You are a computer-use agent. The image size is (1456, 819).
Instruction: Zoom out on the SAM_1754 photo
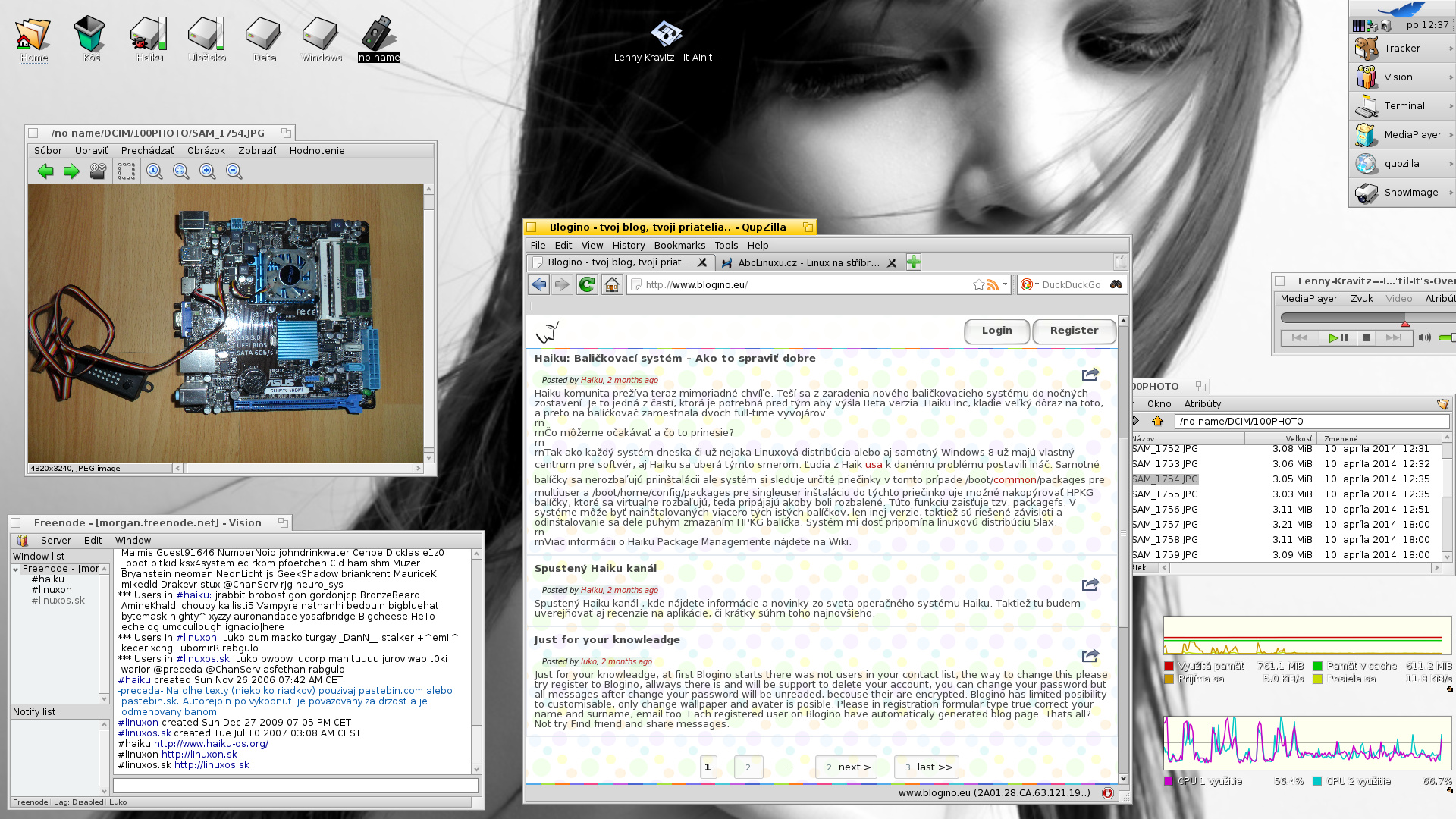coord(234,171)
